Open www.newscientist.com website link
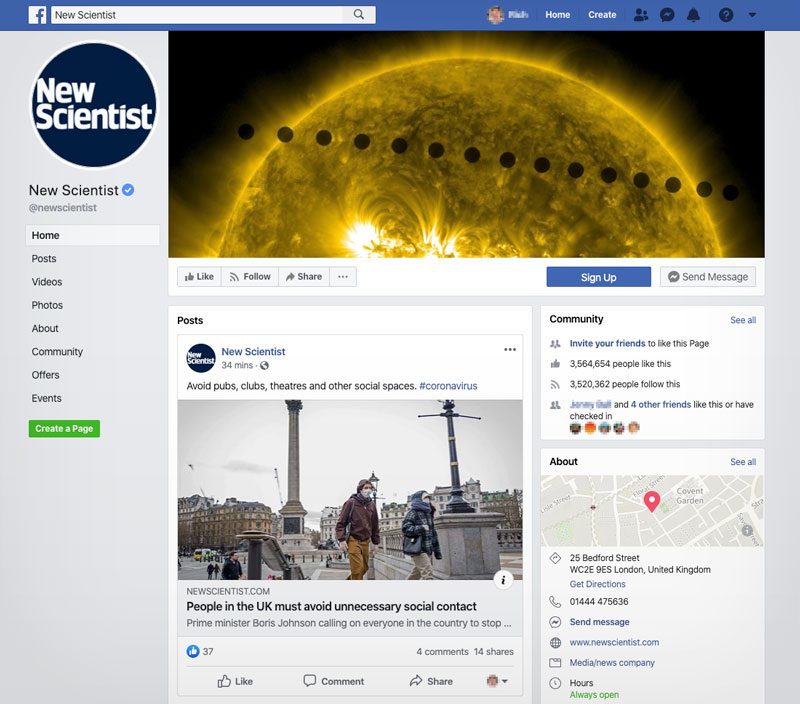 614,642
